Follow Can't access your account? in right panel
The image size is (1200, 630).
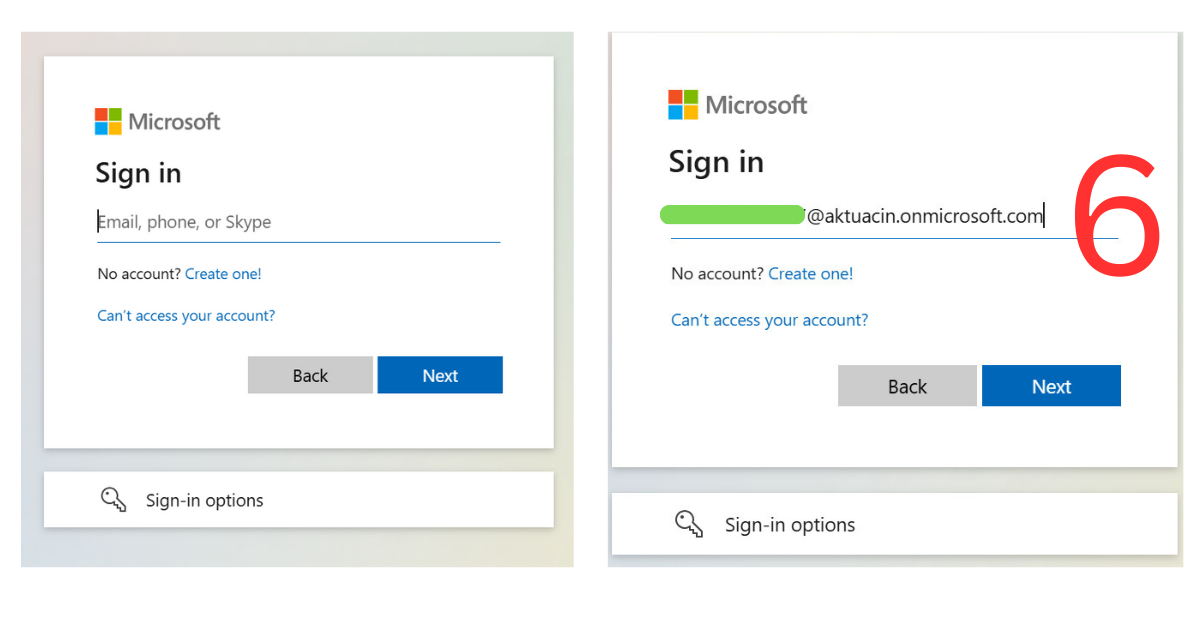click(x=769, y=320)
